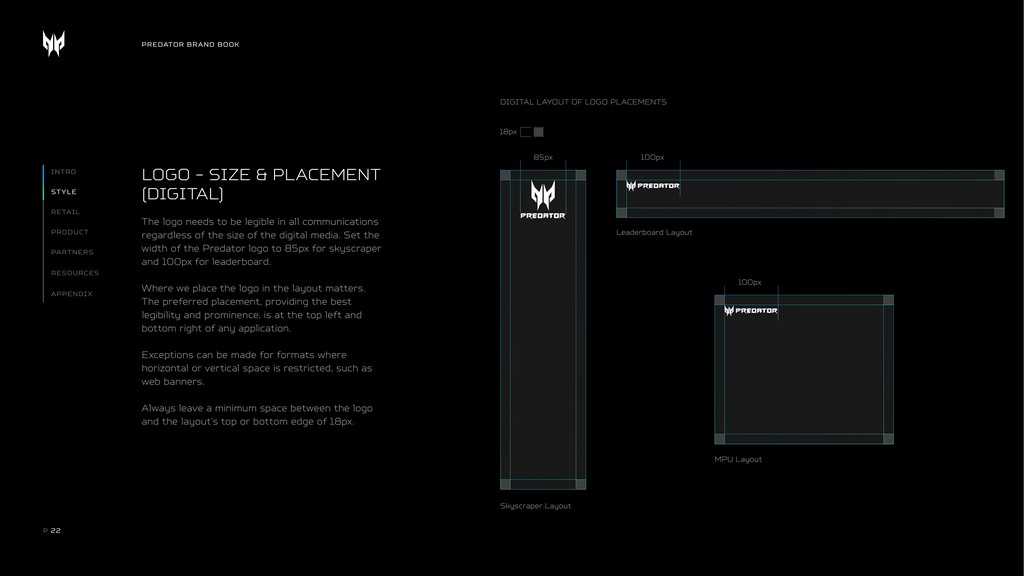1024x576 pixels.
Task: Click the page number P 22
Action: click(52, 531)
